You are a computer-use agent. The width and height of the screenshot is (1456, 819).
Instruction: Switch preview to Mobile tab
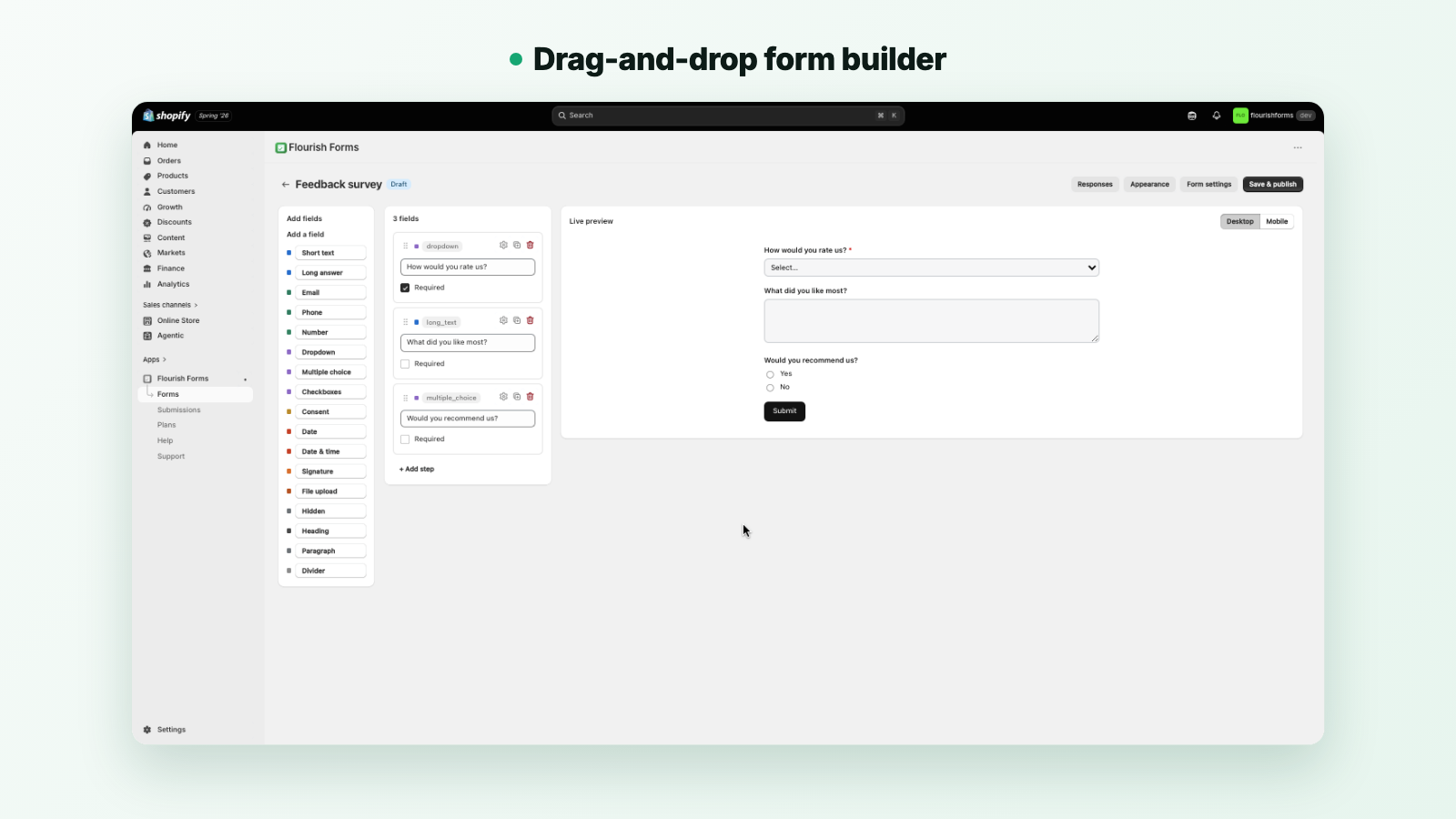point(1277,221)
